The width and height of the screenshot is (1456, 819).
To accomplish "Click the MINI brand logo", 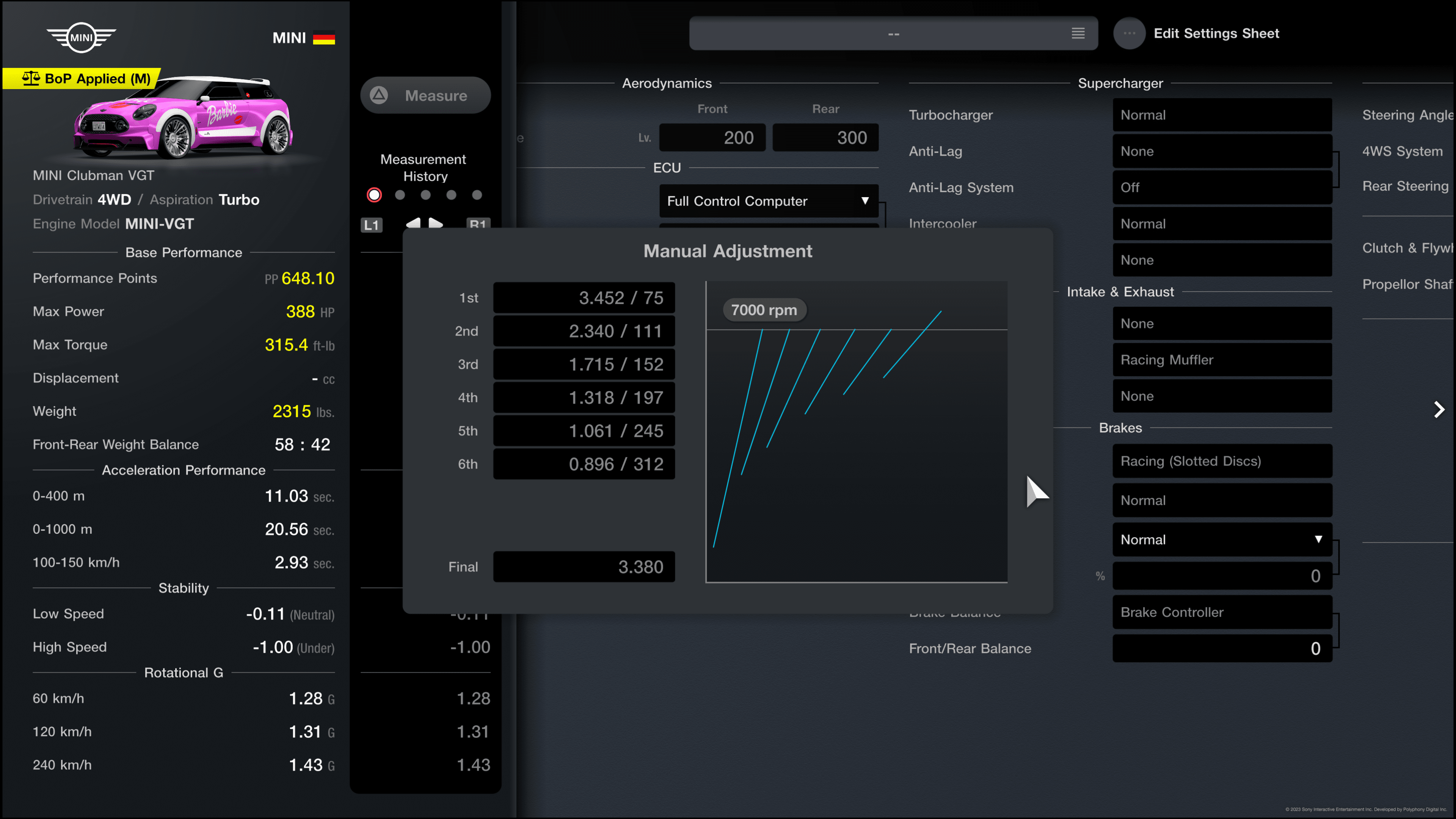I will pos(82,38).
